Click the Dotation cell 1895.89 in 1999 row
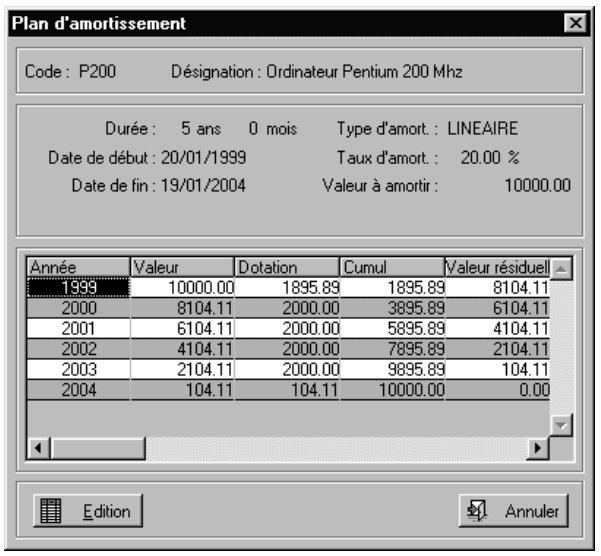The image size is (601, 556). point(287,287)
